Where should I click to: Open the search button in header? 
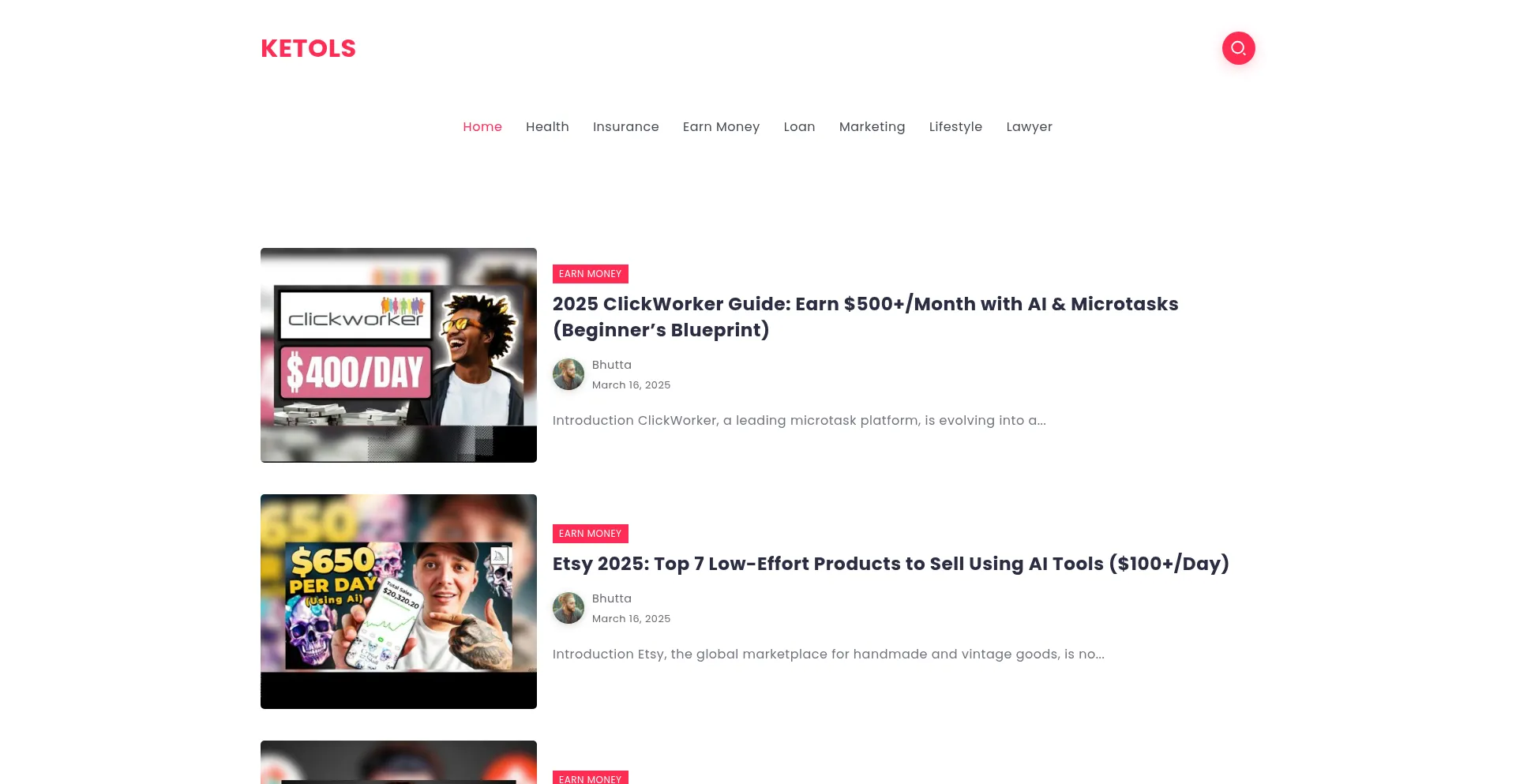click(1238, 48)
